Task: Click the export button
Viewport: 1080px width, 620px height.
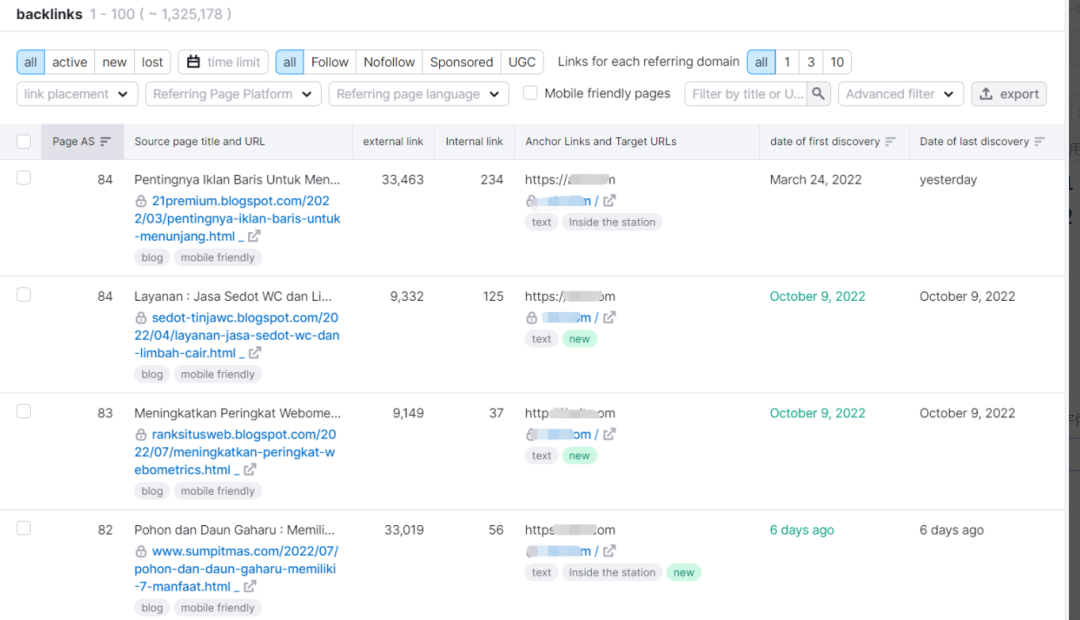Action: 1008,94
